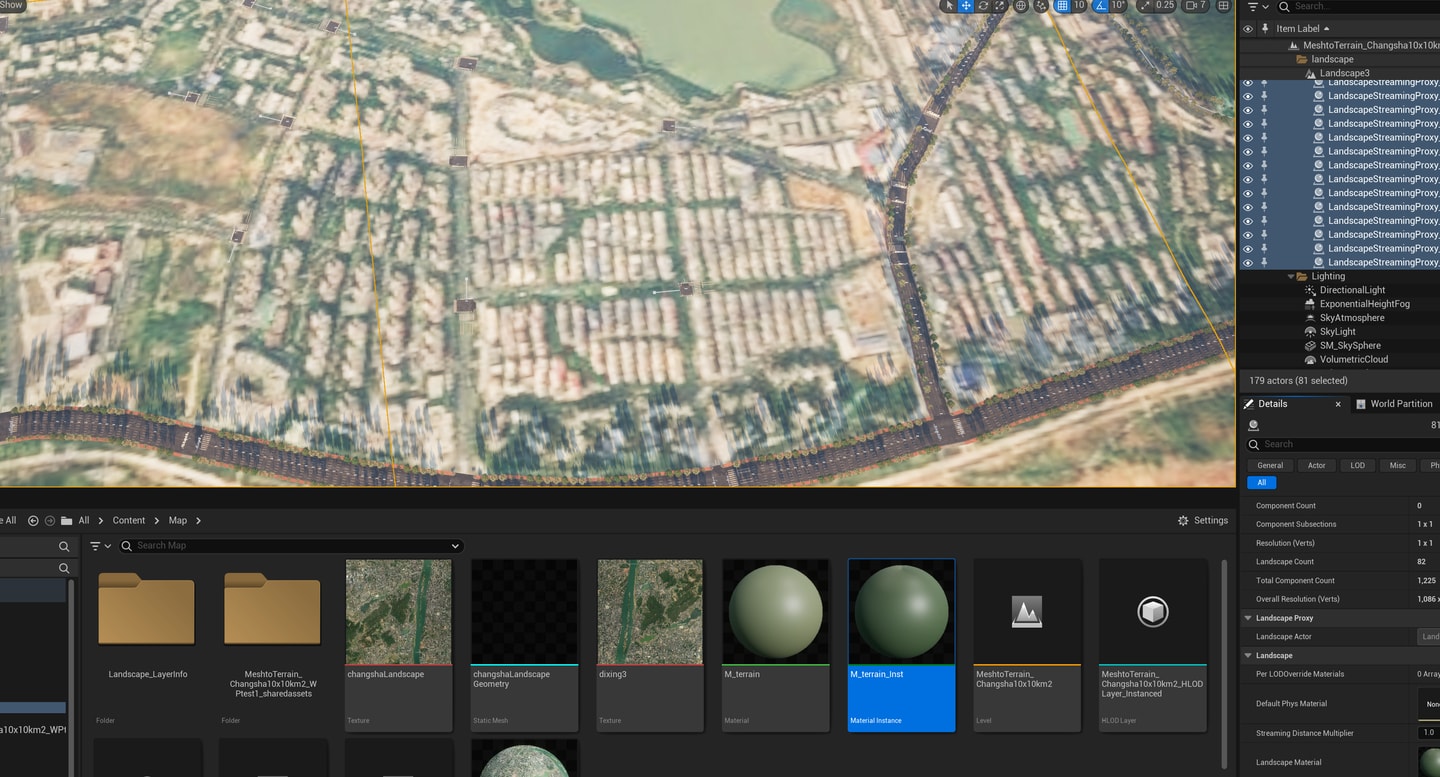Choose the Translate move gizmo tool
Viewport: 1440px width, 777px height.
coord(966,5)
